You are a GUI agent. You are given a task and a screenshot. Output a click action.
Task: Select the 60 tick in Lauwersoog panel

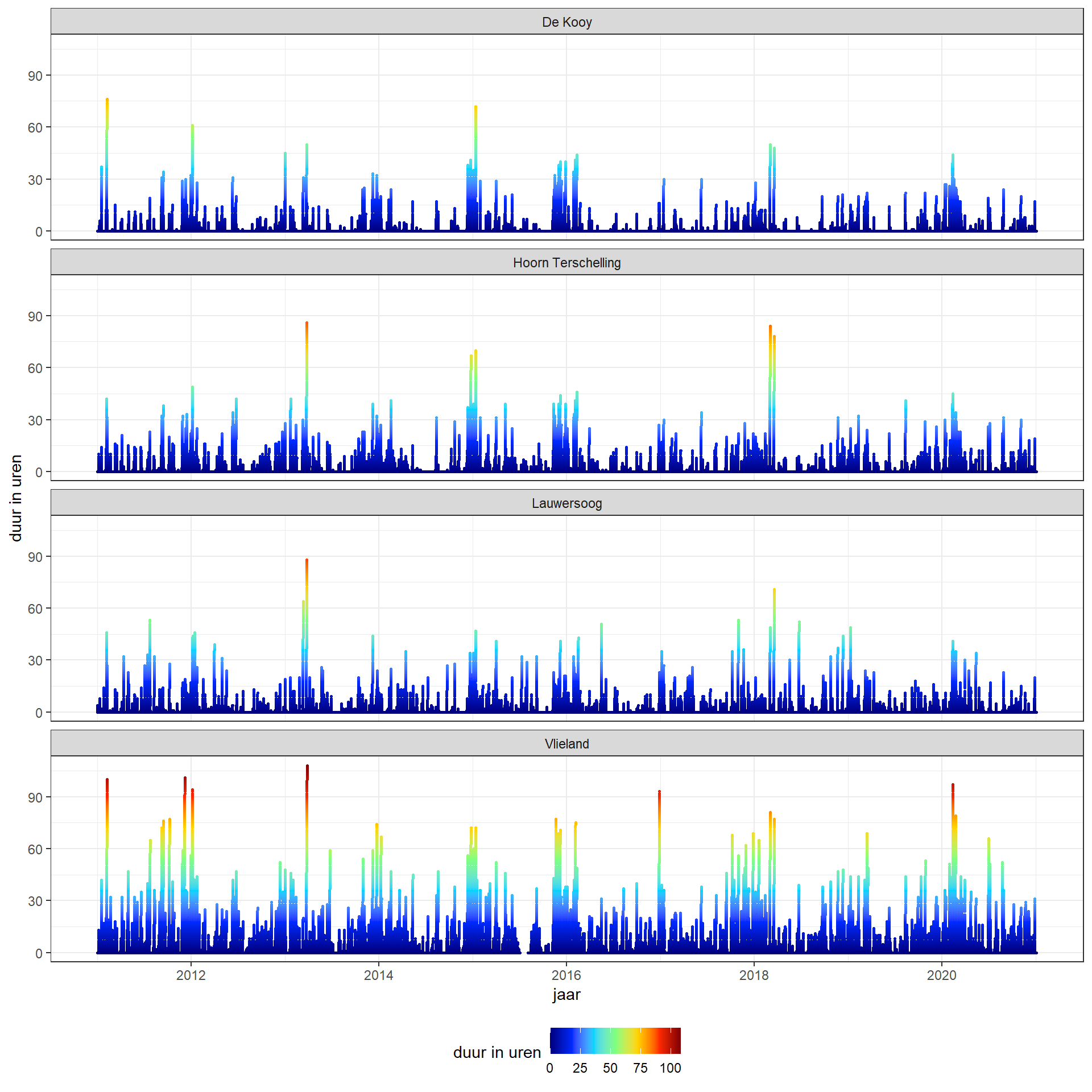[x=35, y=609]
